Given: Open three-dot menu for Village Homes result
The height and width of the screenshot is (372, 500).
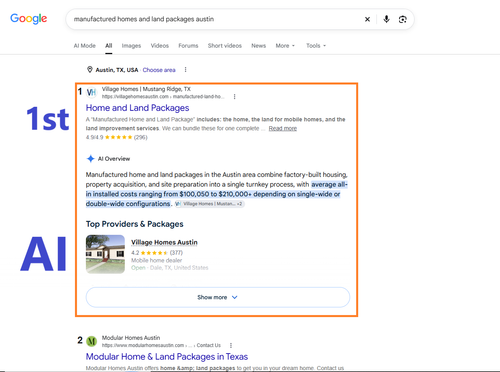Looking at the screenshot, I should click(x=235, y=97).
